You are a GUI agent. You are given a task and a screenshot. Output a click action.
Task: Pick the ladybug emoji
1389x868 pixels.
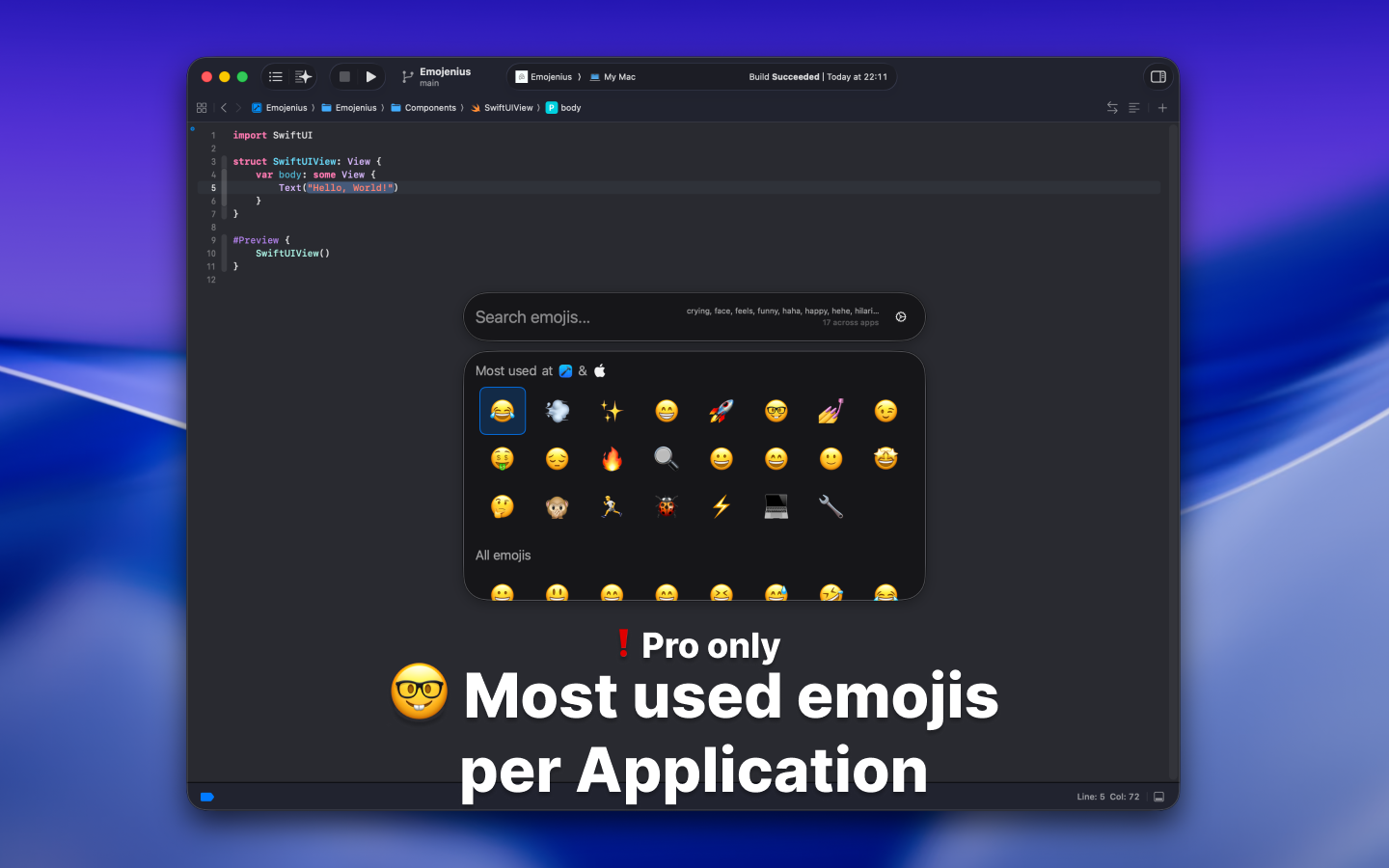[667, 506]
